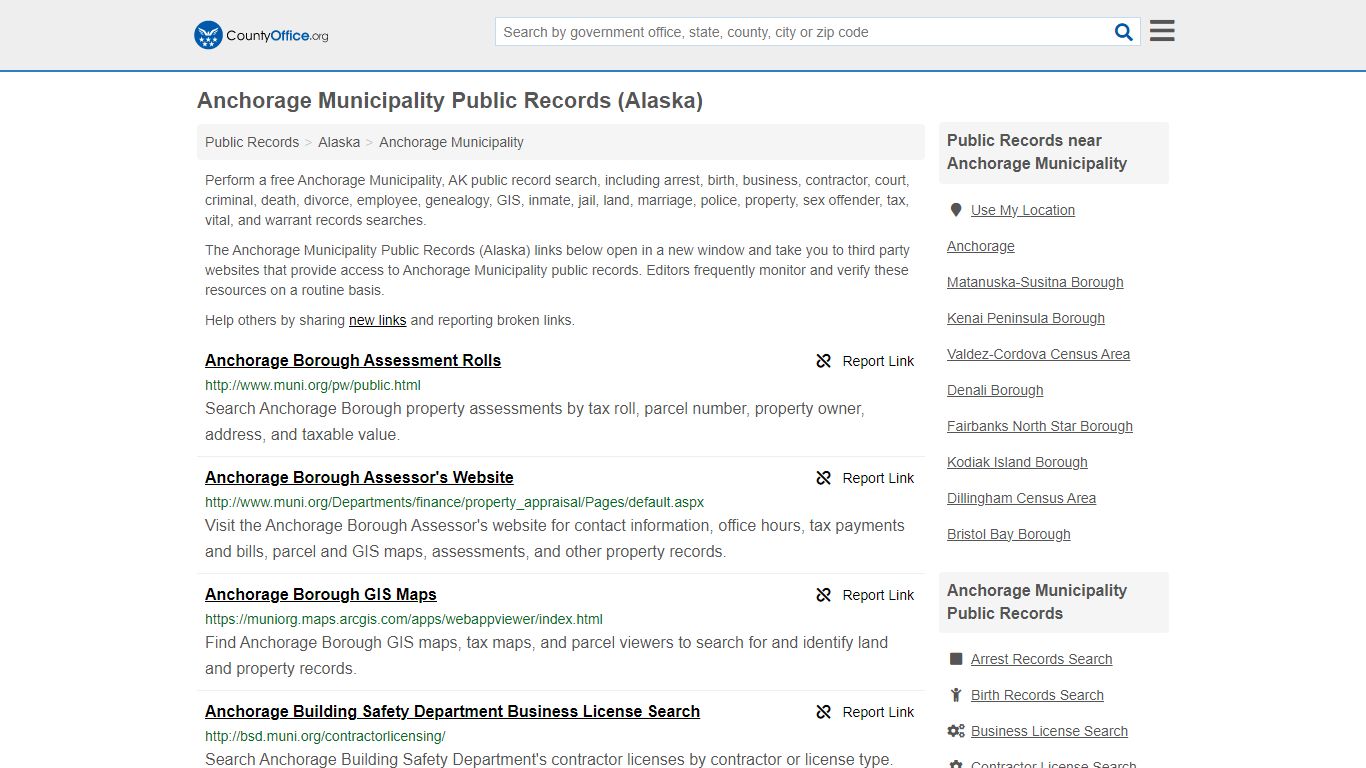
Task: Report link for Assessment Rolls
Action: 878,361
